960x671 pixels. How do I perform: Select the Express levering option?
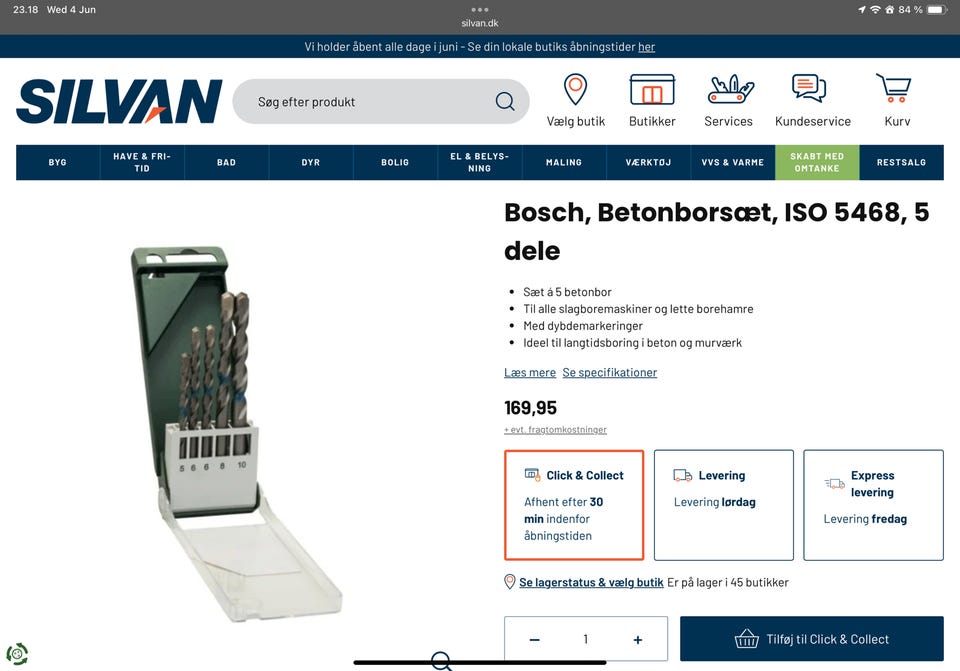pyautogui.click(x=873, y=505)
